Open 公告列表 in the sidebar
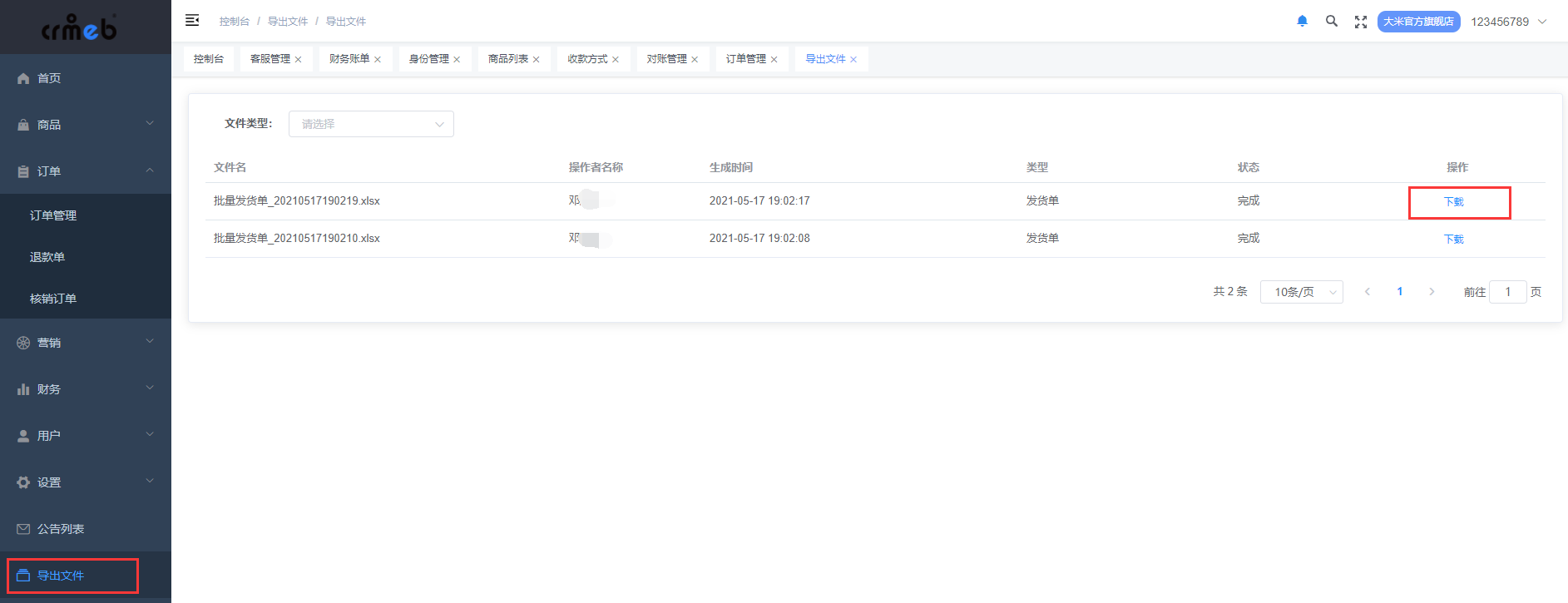 click(x=61, y=529)
